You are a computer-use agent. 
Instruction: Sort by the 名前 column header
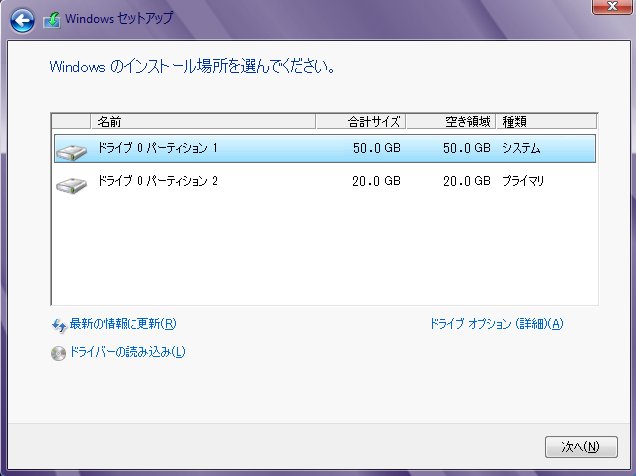point(203,121)
